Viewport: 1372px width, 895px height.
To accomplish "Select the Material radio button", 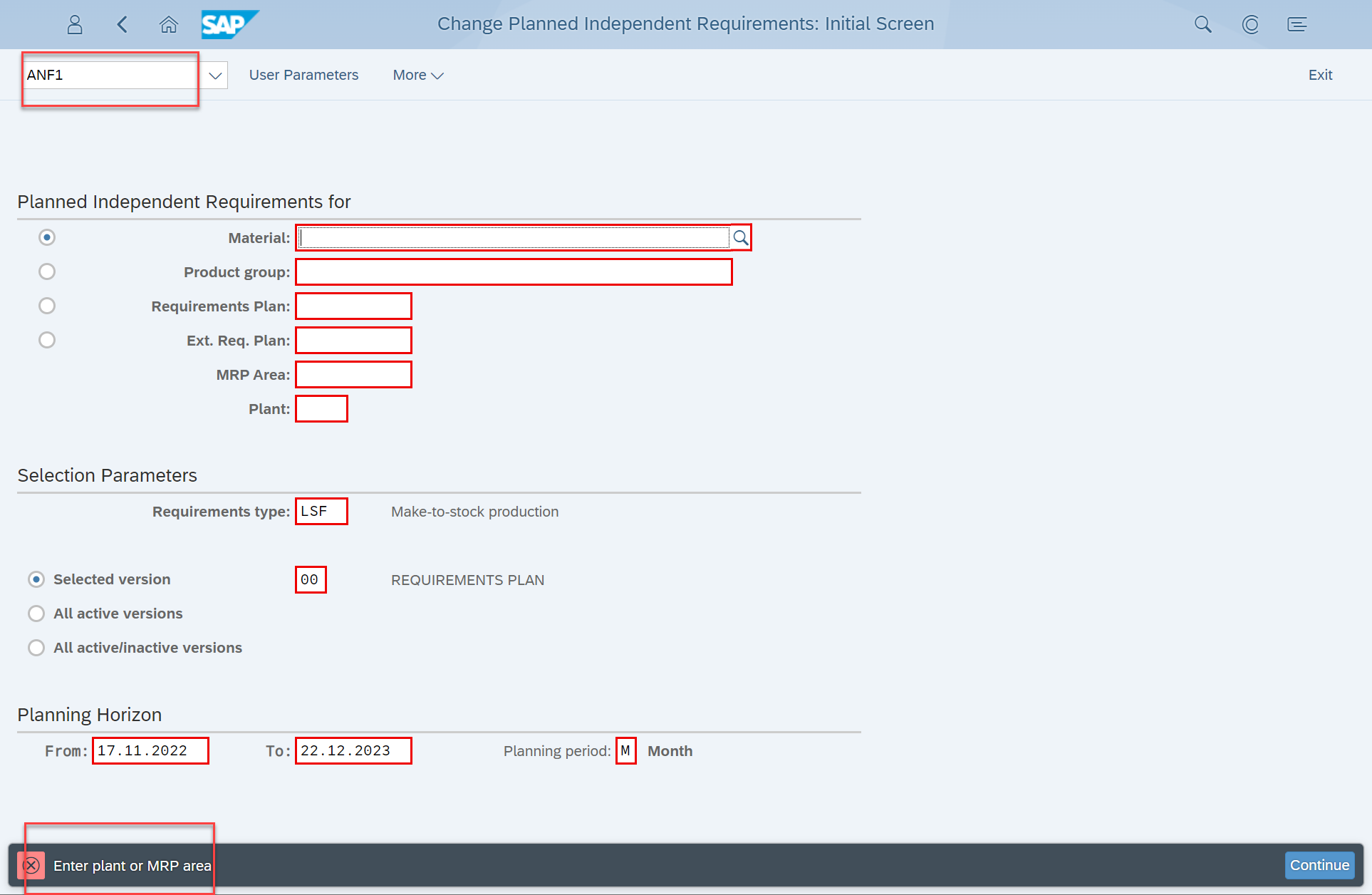I will tap(47, 237).
